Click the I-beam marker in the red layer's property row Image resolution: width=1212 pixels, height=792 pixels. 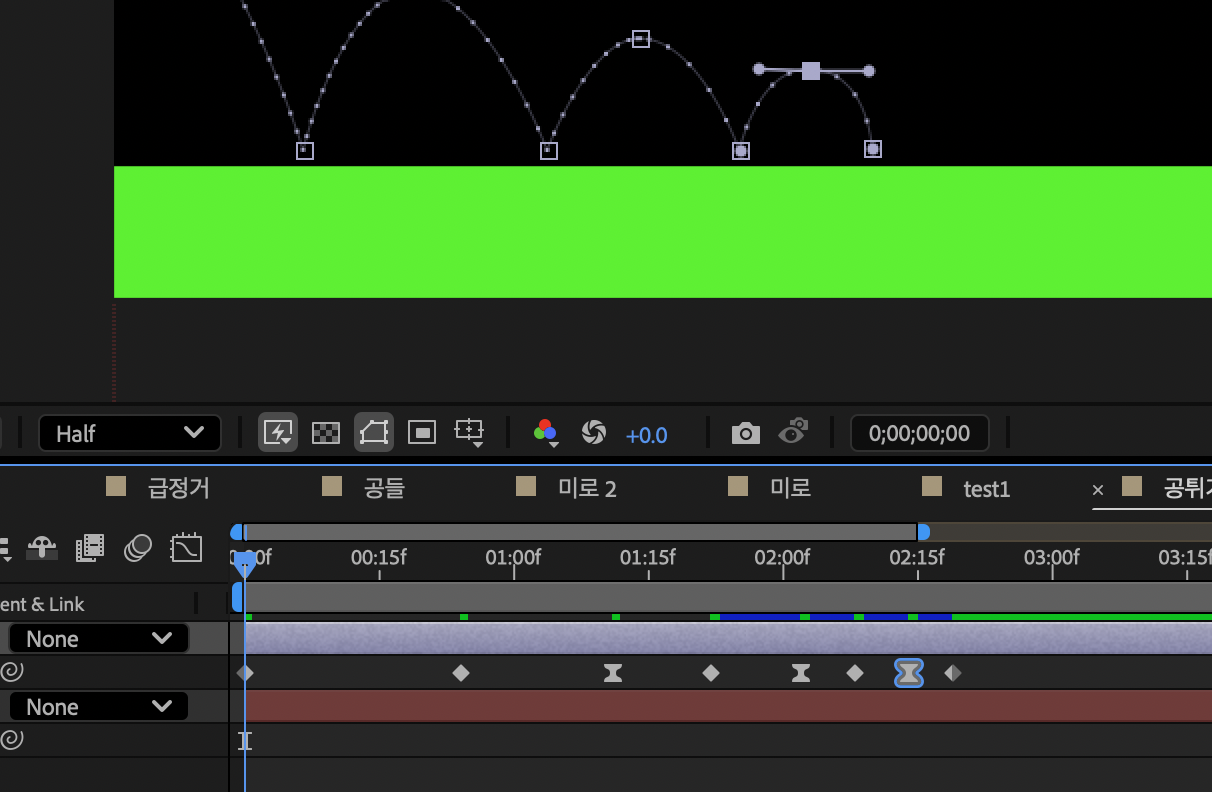(245, 741)
